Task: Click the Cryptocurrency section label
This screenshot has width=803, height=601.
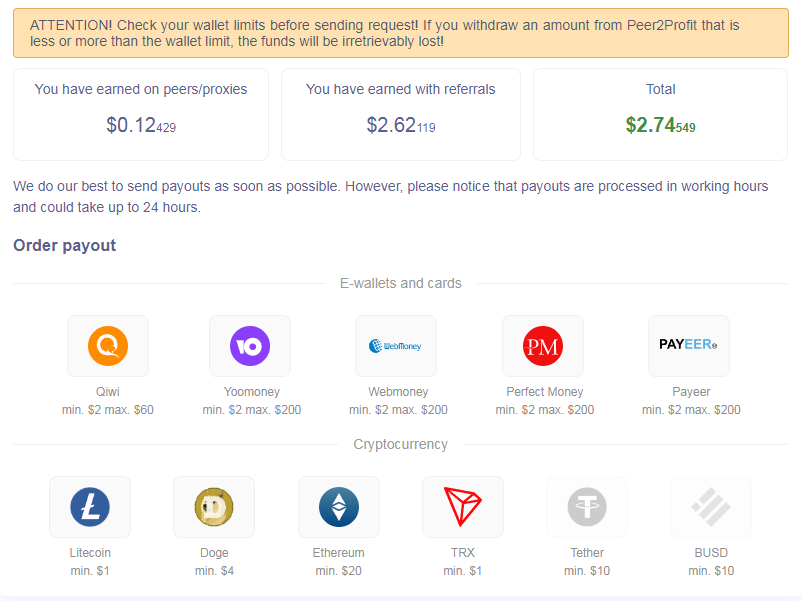Action: point(401,444)
